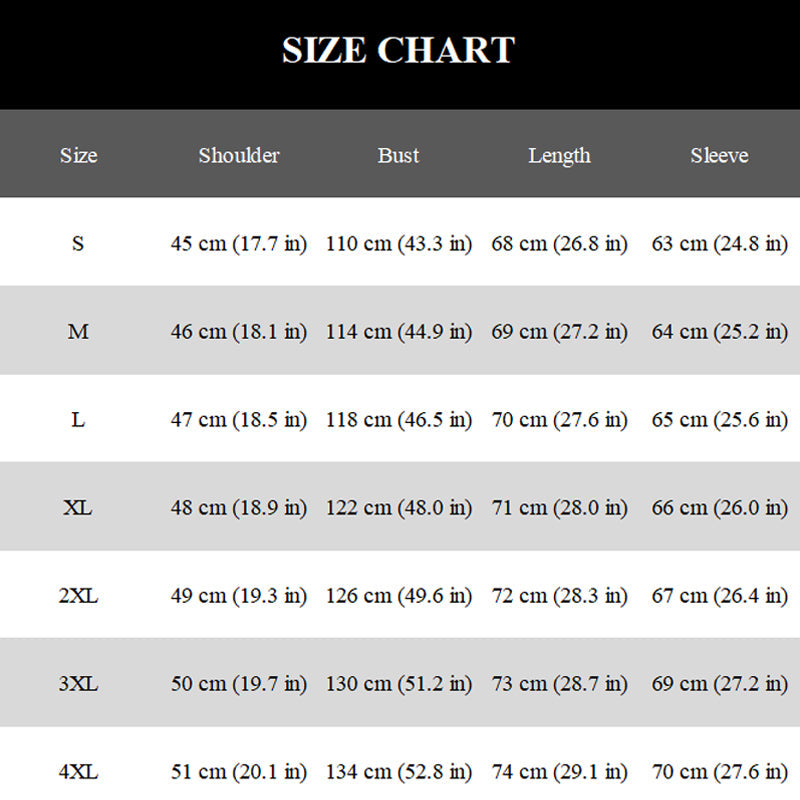800x800 pixels.
Task: Click the Shoulder column header
Action: click(x=239, y=155)
